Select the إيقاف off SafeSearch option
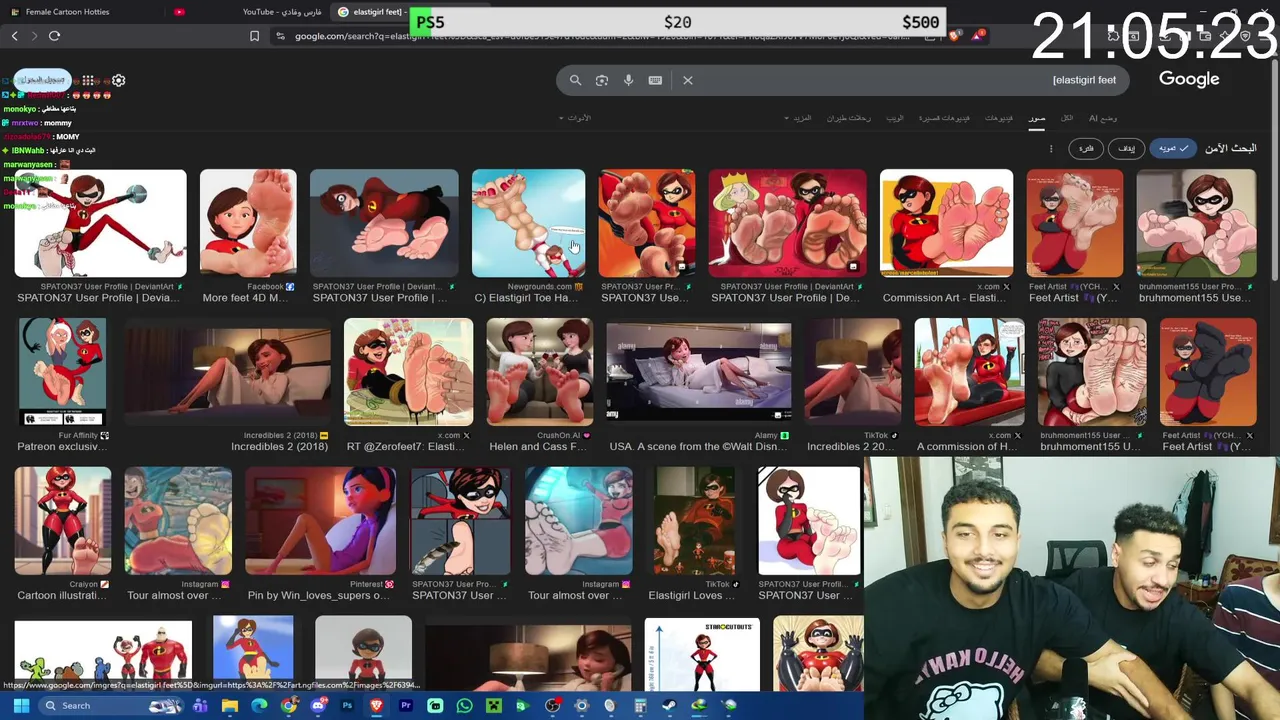 [1127, 148]
